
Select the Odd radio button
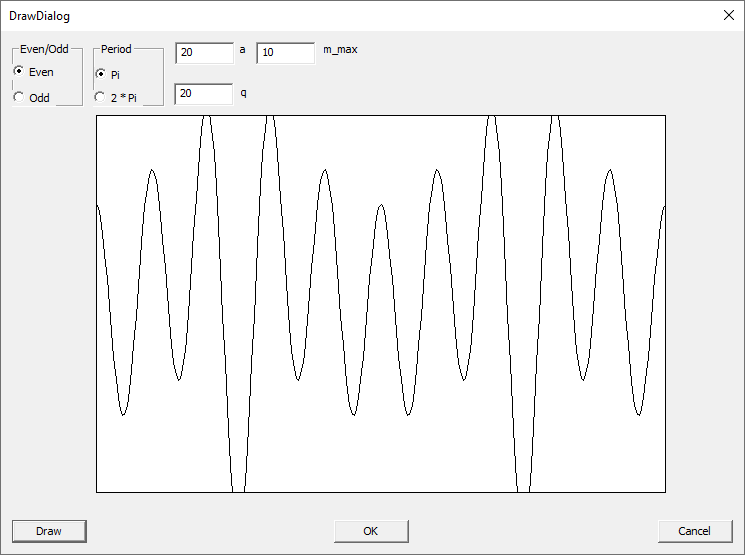click(19, 98)
